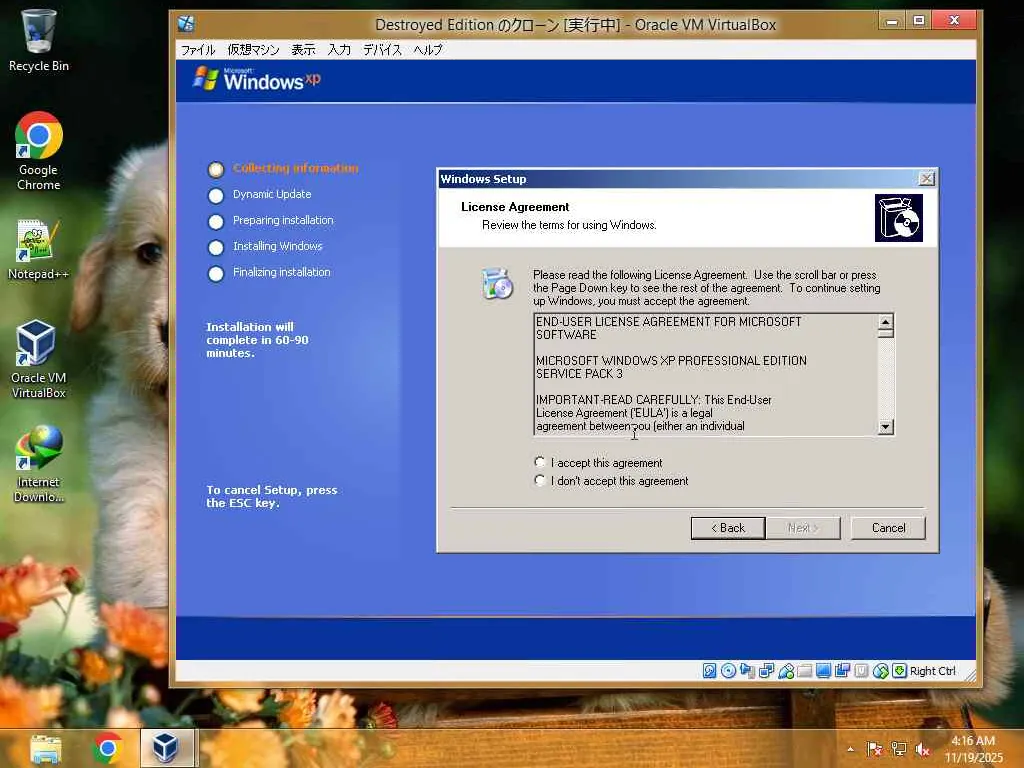Screen dimensions: 1024x768
Task: Select 'I accept this agreement' radio button
Action: [539, 462]
